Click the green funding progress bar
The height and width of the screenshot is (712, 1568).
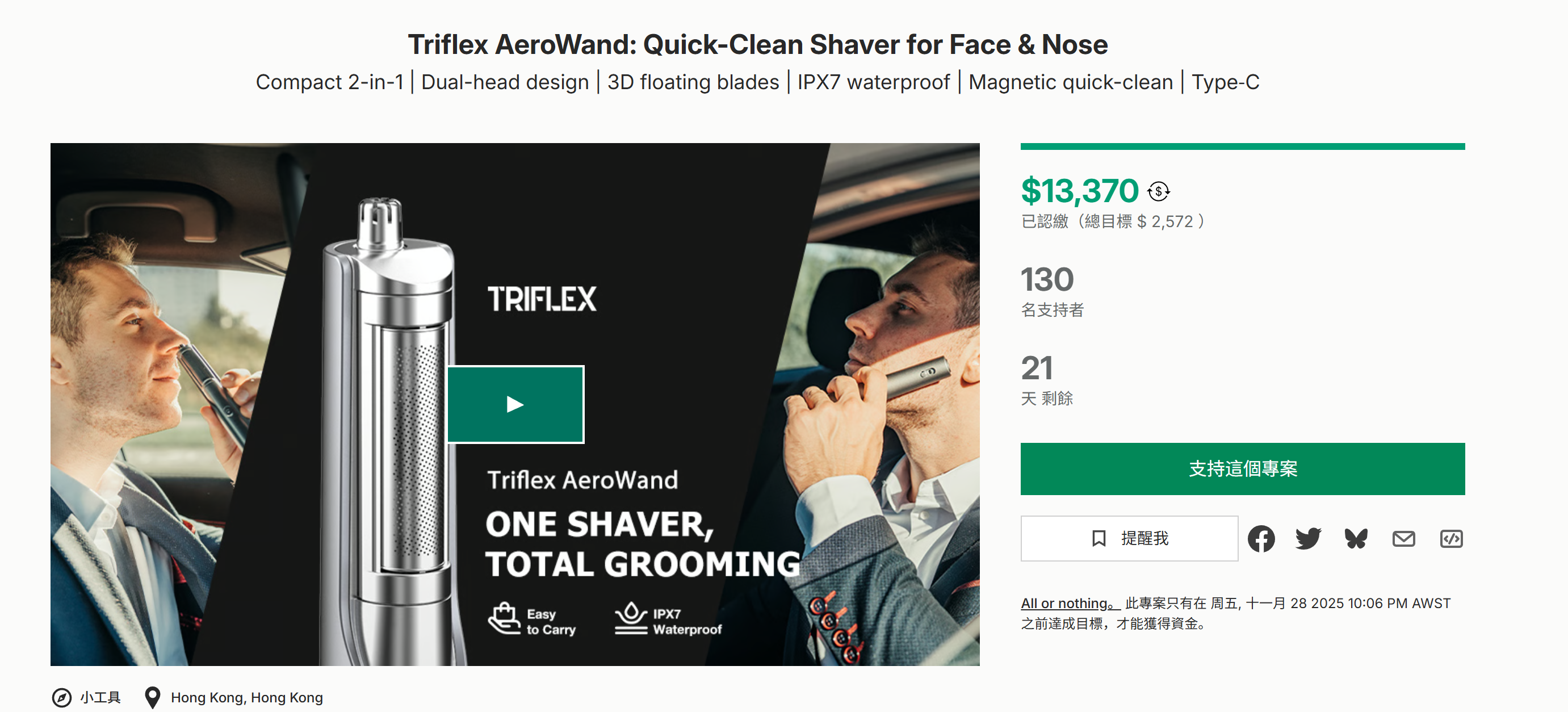pyautogui.click(x=1242, y=146)
